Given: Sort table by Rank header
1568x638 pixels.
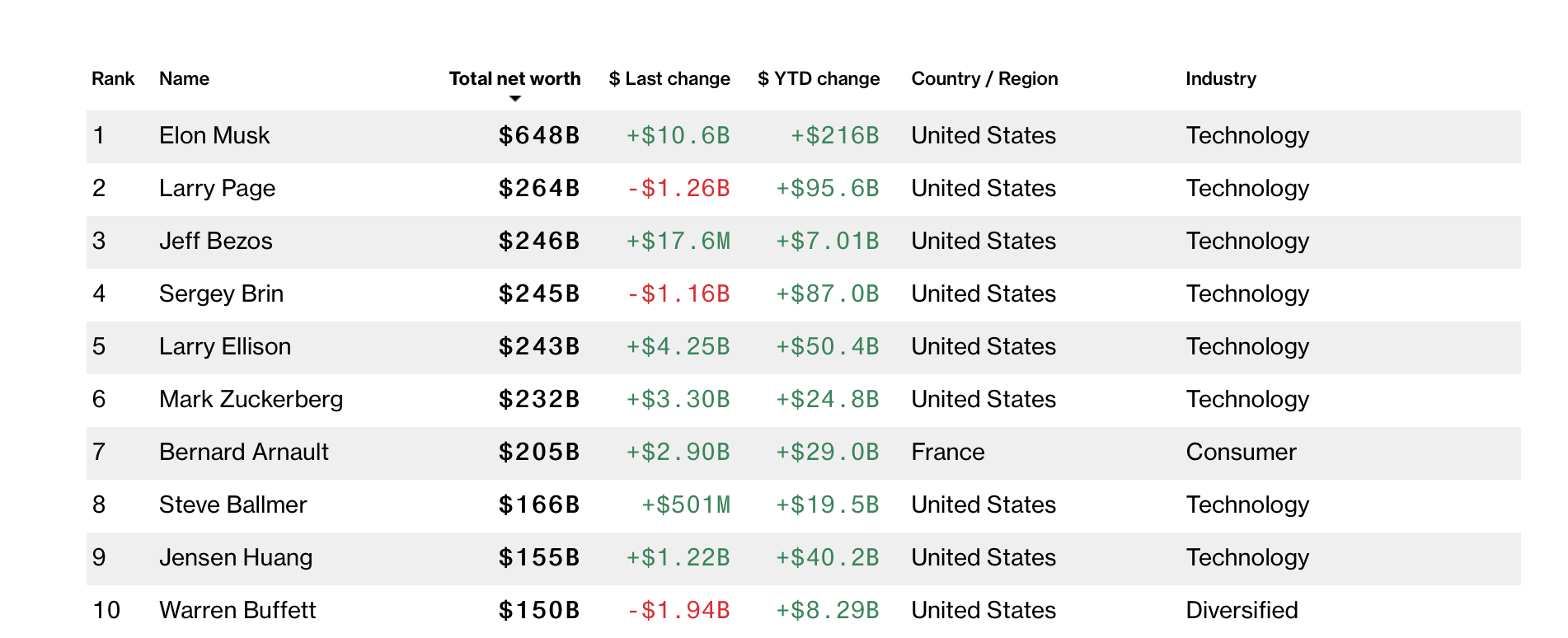Looking at the screenshot, I should coord(113,79).
